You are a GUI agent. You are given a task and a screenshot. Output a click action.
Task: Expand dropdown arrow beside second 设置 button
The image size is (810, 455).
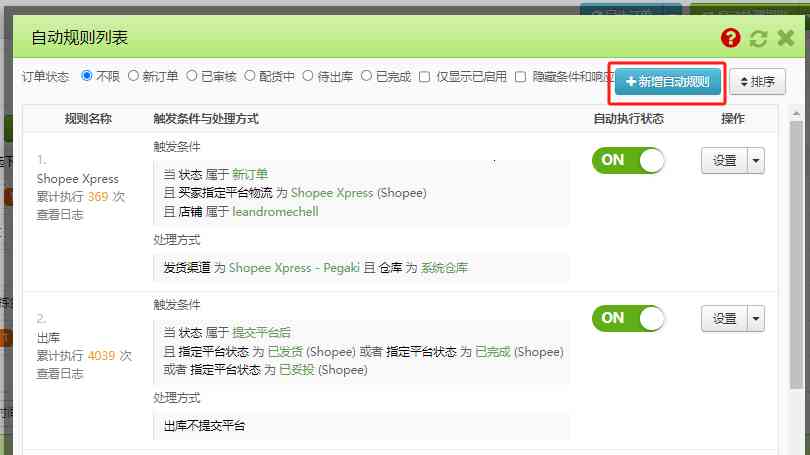(756, 319)
